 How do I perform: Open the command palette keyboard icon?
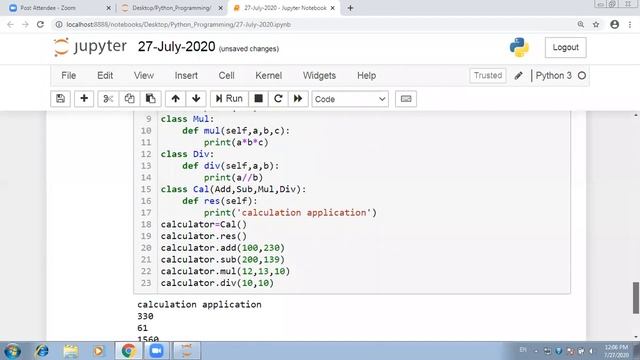(406, 99)
